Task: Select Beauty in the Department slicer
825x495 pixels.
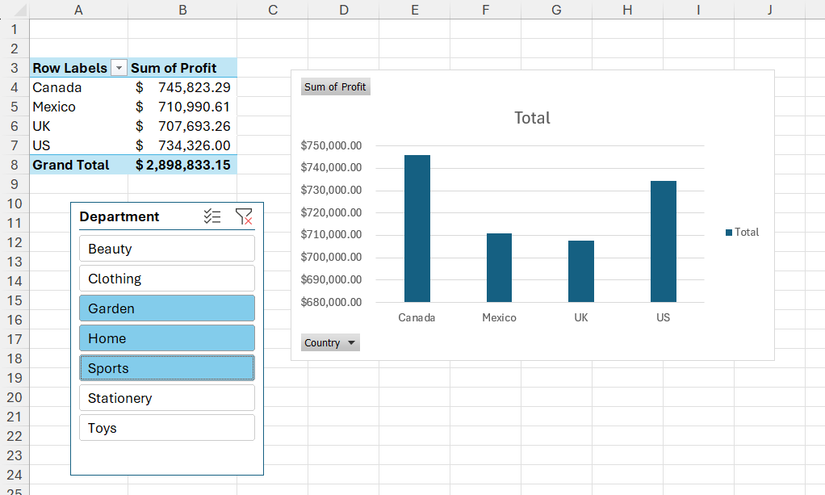Action: point(167,249)
